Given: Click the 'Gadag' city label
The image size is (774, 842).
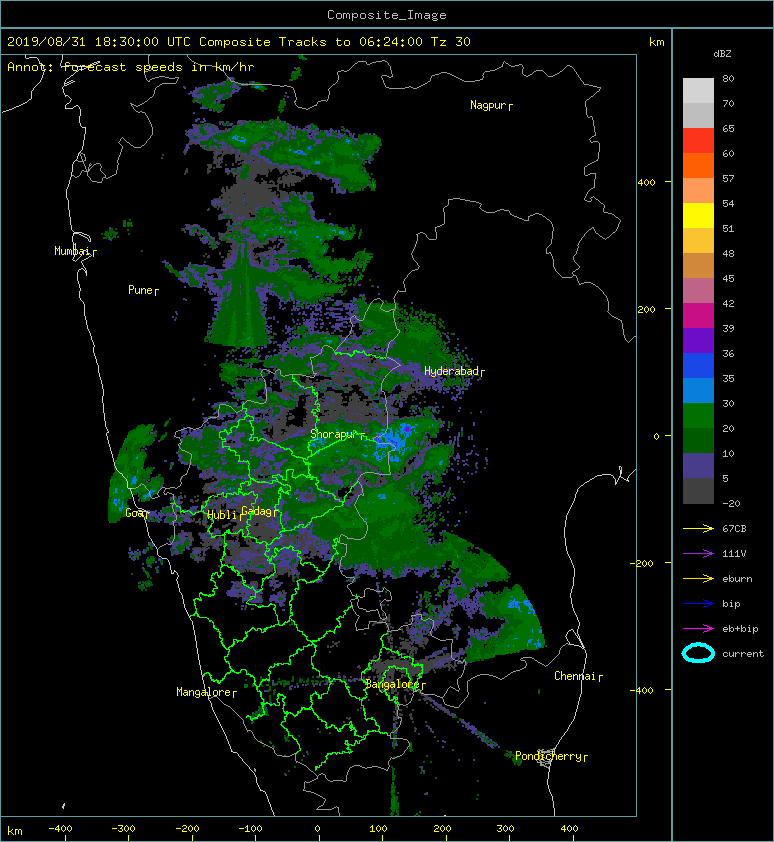Looking at the screenshot, I should coord(259,511).
